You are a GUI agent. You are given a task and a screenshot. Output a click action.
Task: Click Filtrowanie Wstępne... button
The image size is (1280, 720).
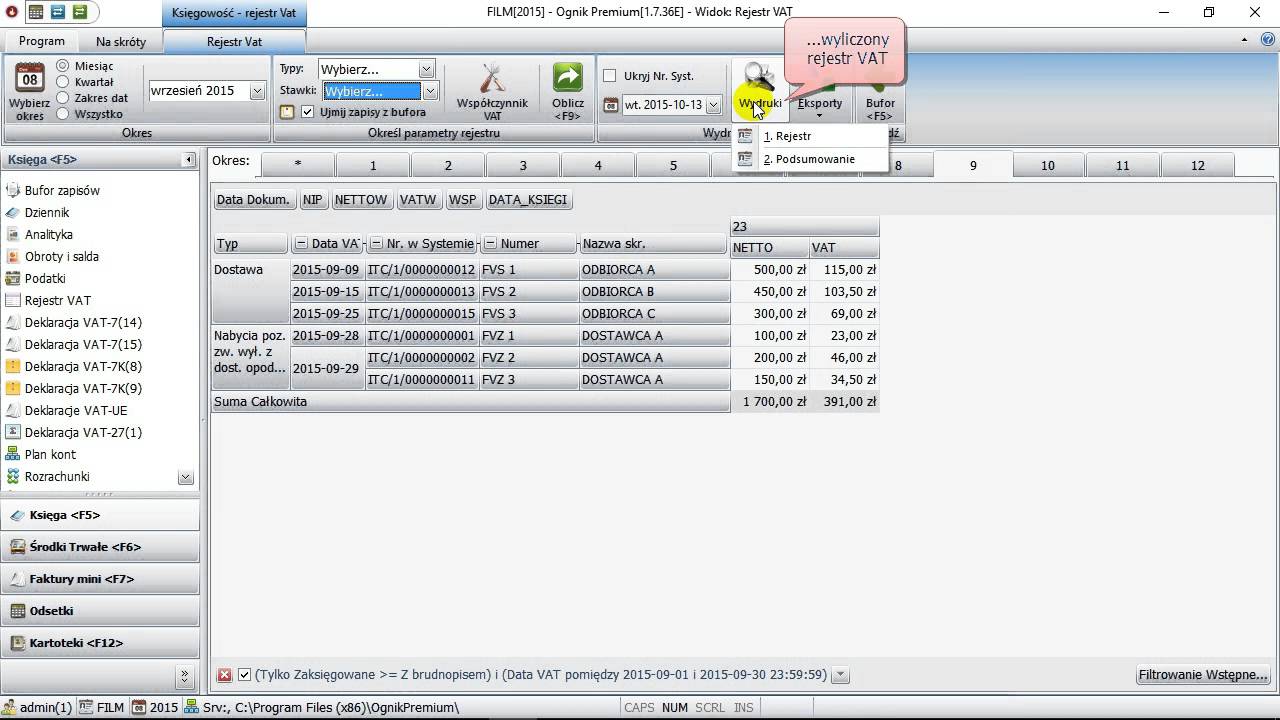coord(1204,675)
